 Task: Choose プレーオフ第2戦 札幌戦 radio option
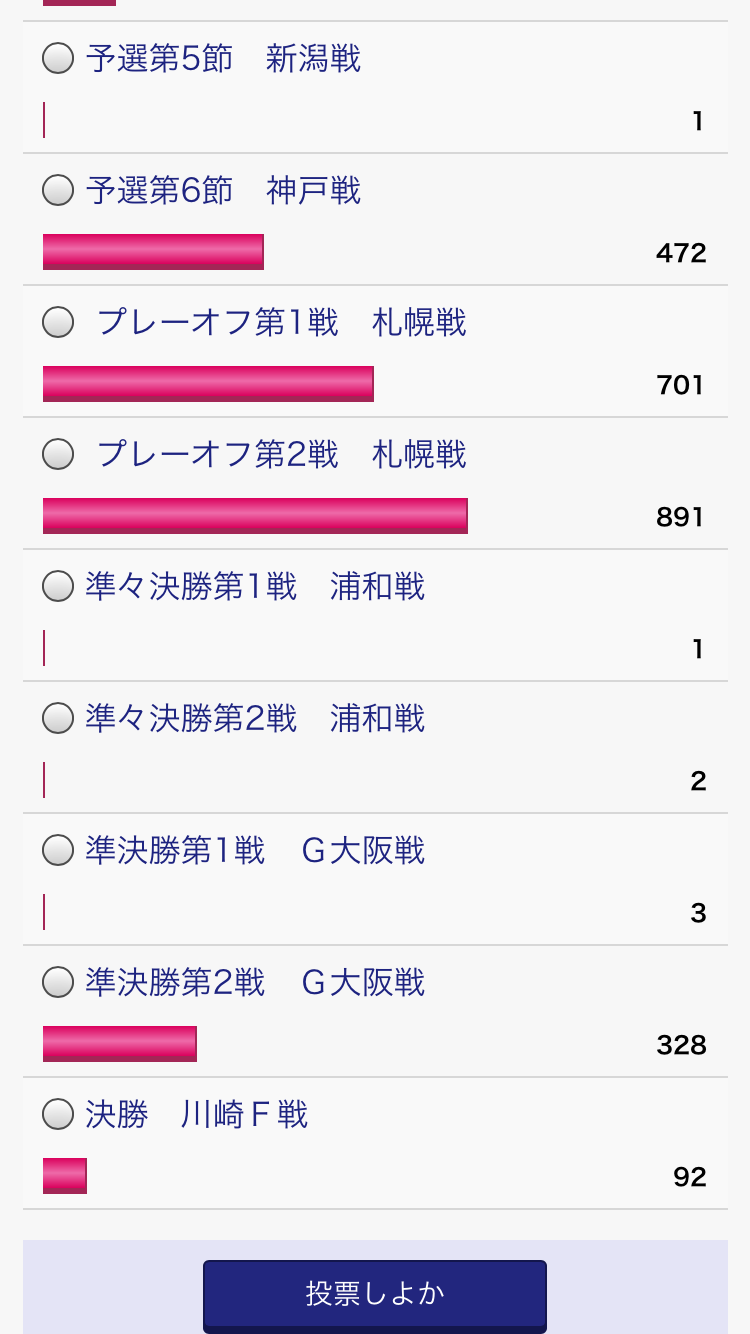(58, 454)
